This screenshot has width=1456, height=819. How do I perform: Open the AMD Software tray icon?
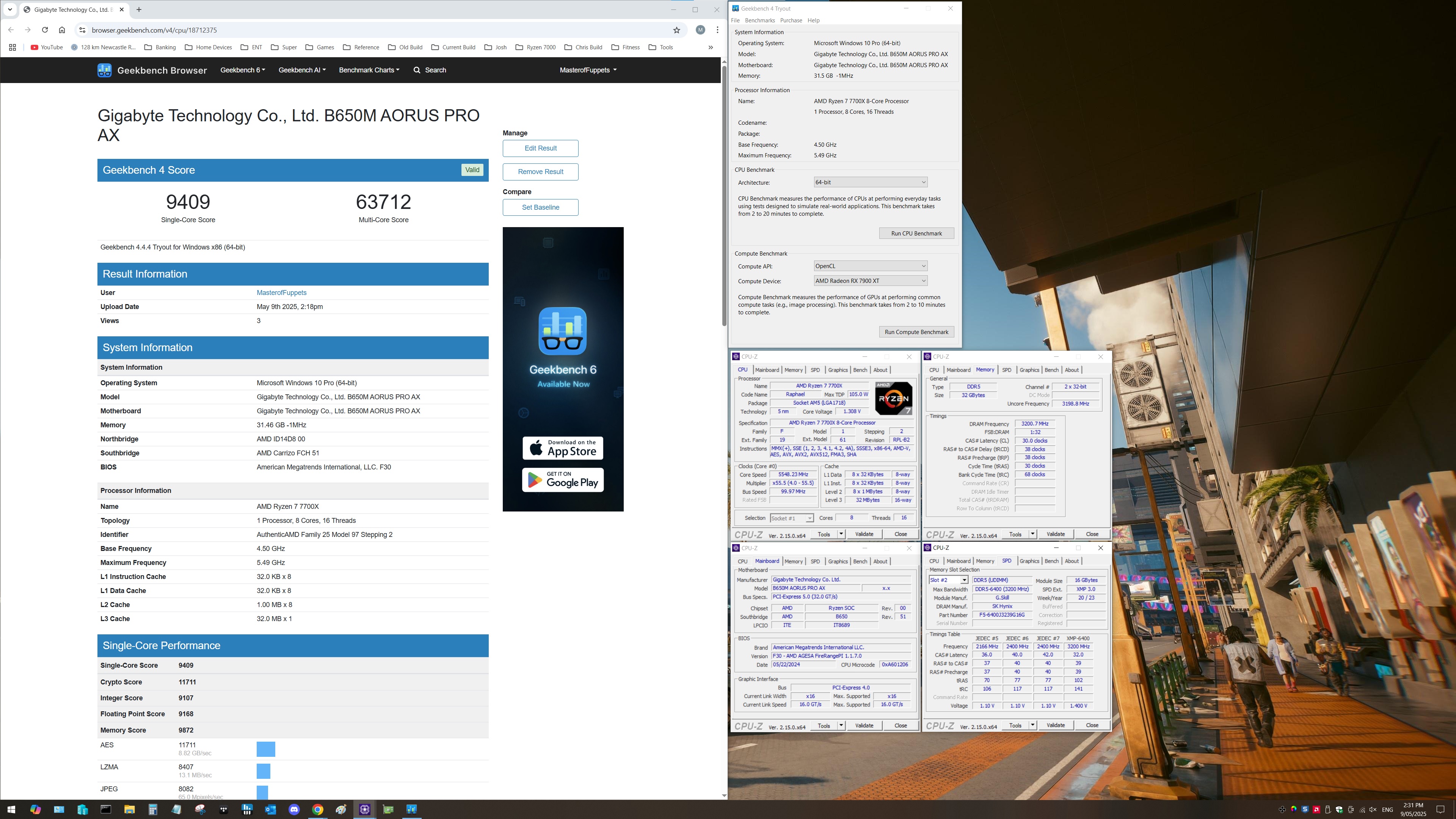1316,810
